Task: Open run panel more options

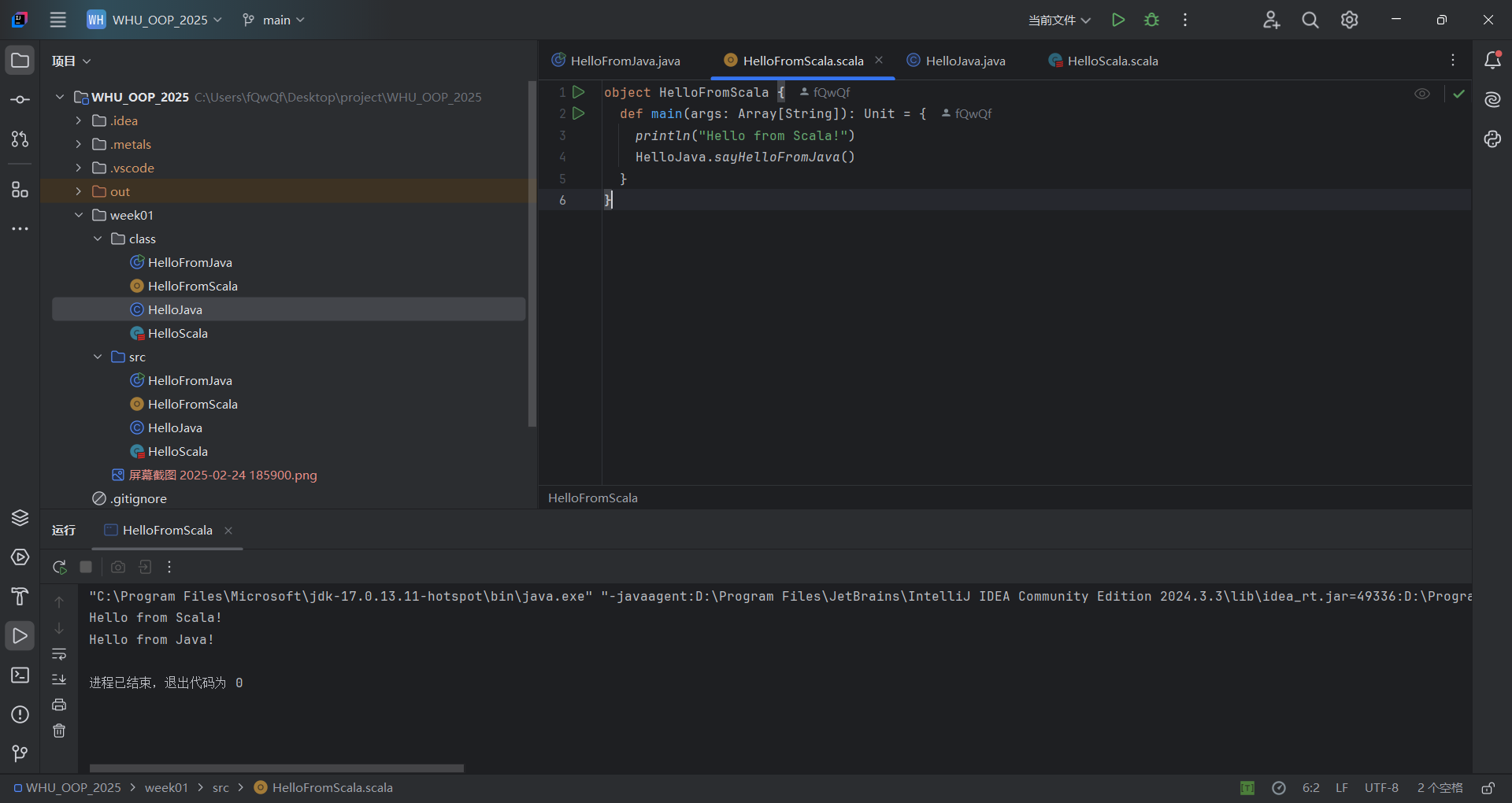Action: pyautogui.click(x=169, y=567)
